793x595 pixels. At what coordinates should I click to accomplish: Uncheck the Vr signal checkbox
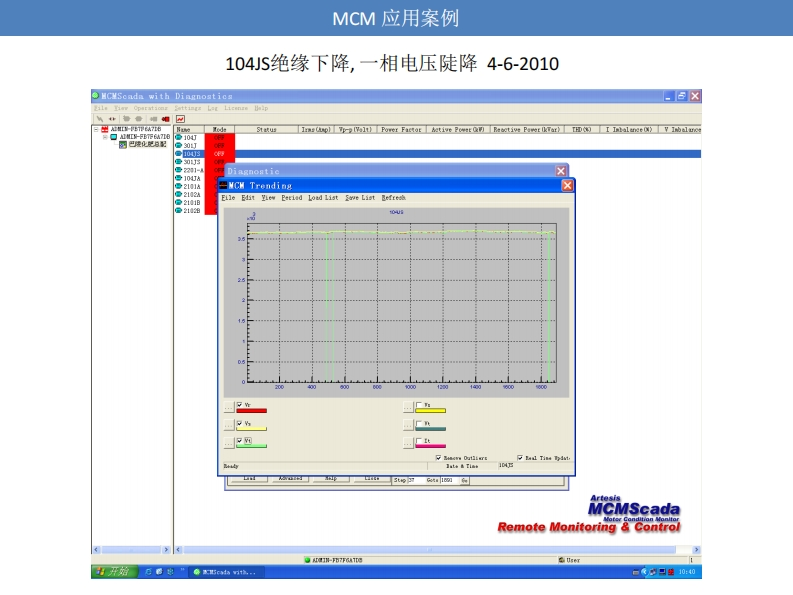click(x=238, y=404)
